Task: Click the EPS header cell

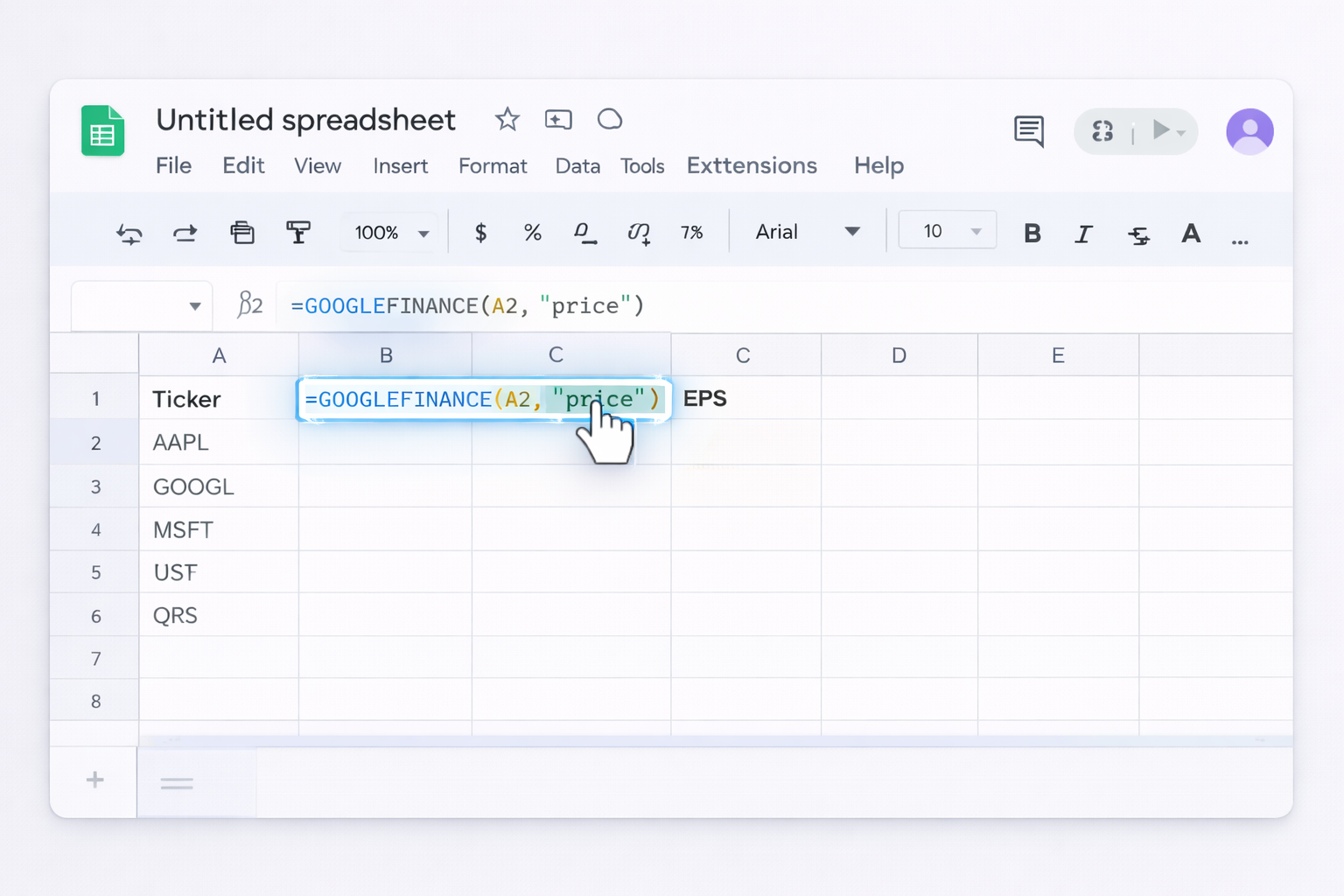Action: click(746, 399)
